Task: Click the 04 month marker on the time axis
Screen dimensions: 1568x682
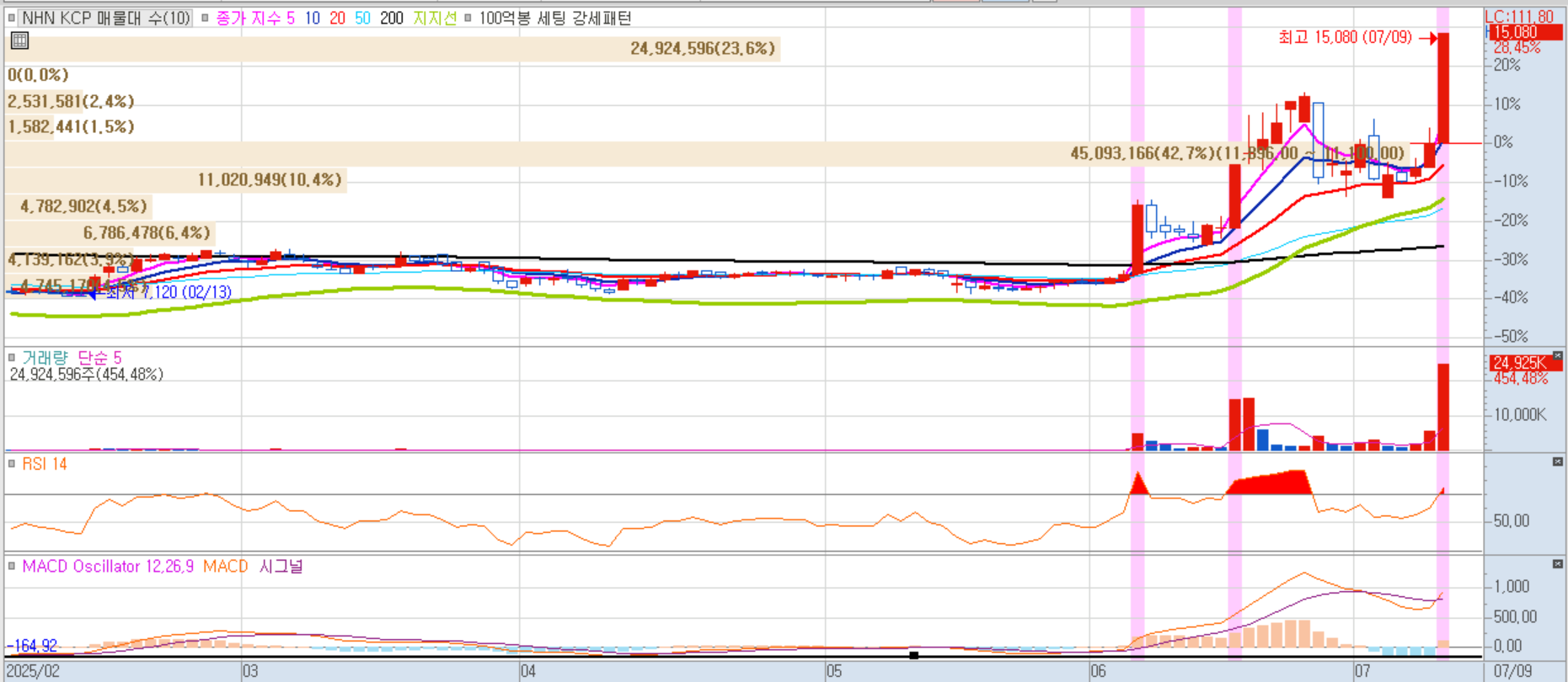Action: point(528,671)
